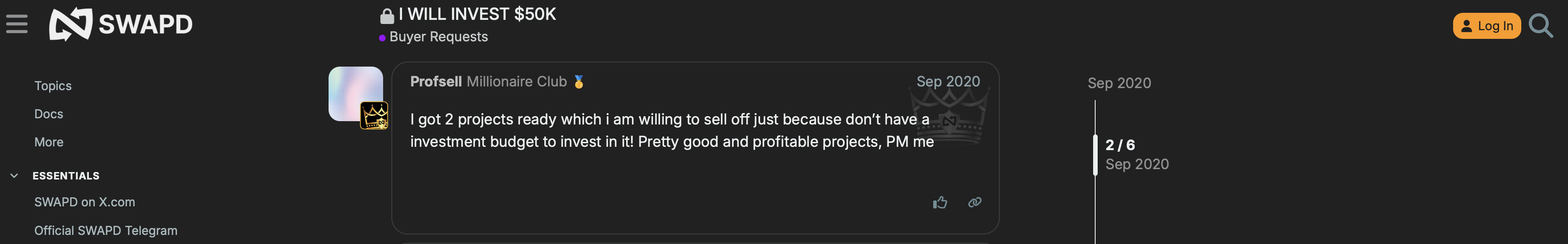Viewport: 1568px width, 244px height.
Task: Open the search magnifier icon
Action: point(1541,26)
